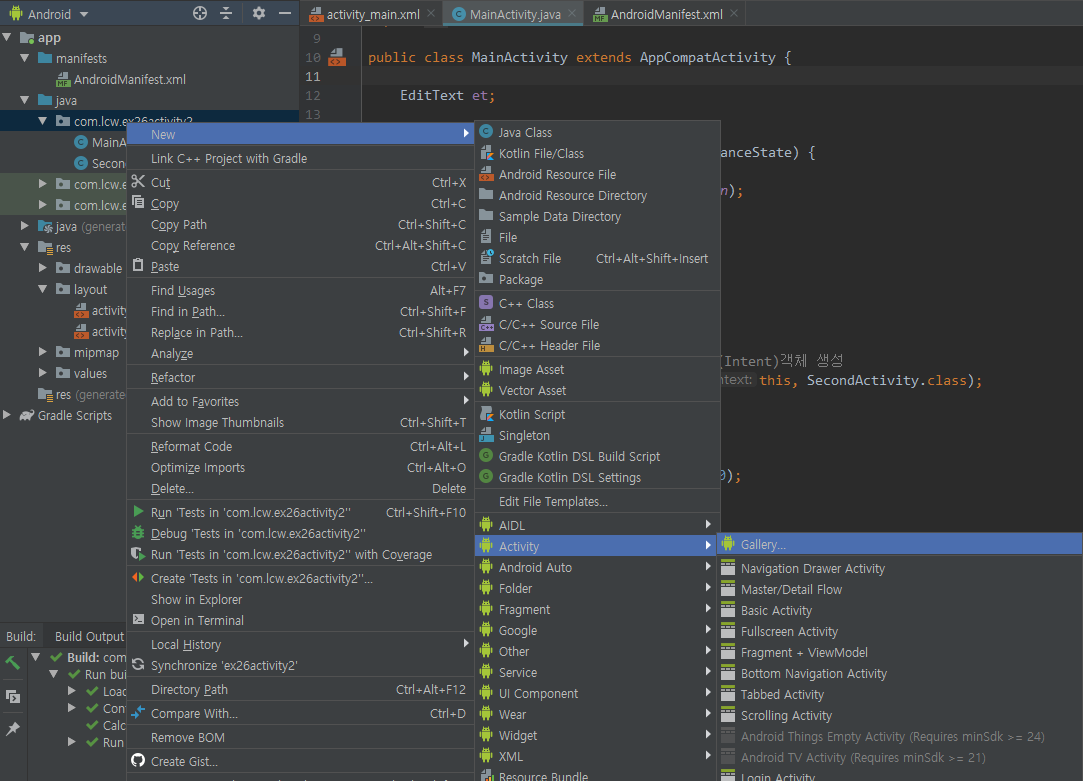Choose Optimize Imports
The image size is (1083, 781).
tap(300, 467)
